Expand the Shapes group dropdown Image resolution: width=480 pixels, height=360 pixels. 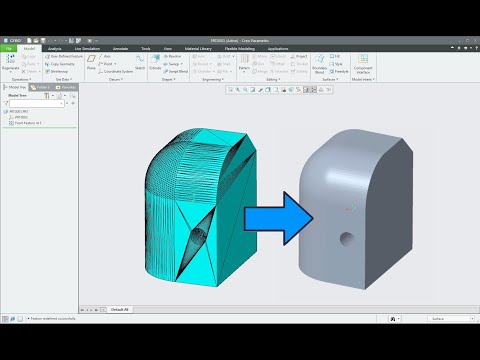pyautogui.click(x=168, y=79)
